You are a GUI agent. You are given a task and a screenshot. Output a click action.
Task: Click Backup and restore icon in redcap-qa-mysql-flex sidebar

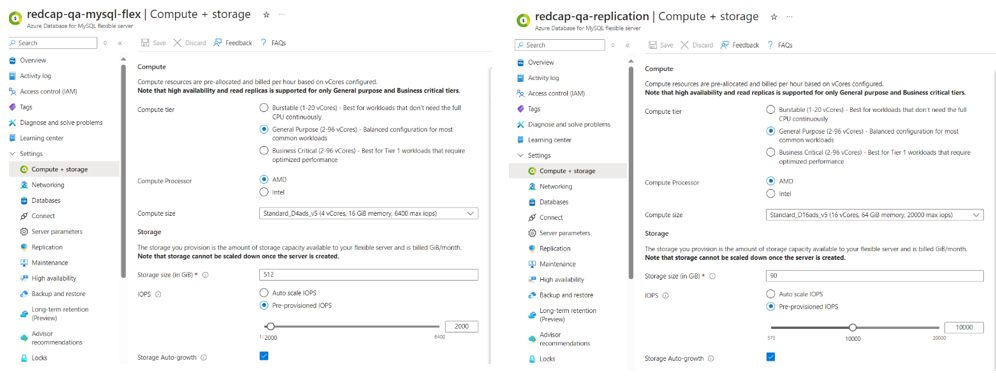point(24,294)
